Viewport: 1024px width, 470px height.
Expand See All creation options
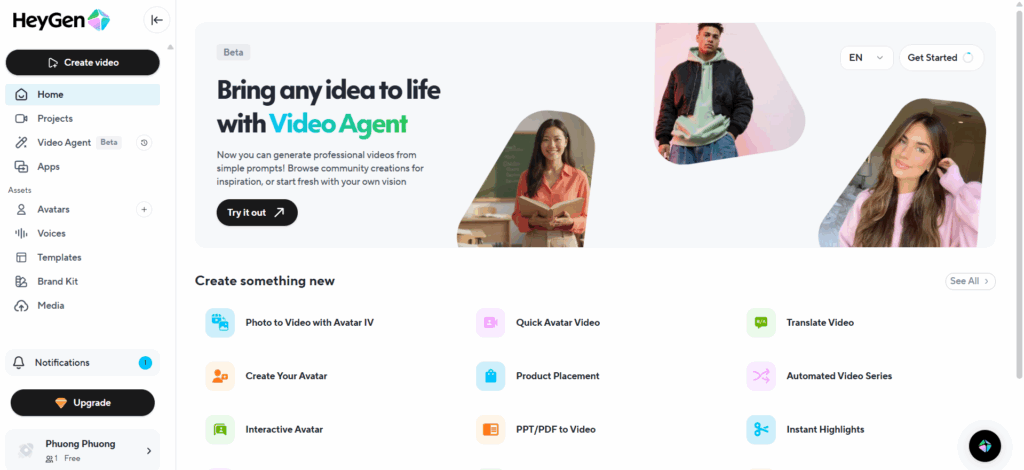[x=970, y=281]
